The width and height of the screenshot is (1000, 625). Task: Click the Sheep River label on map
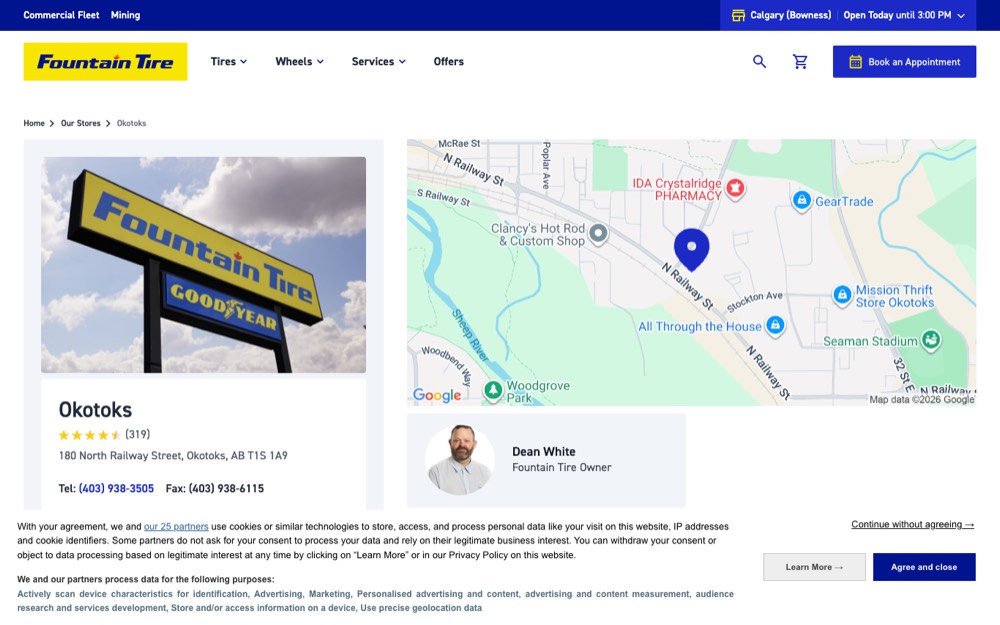(469, 335)
